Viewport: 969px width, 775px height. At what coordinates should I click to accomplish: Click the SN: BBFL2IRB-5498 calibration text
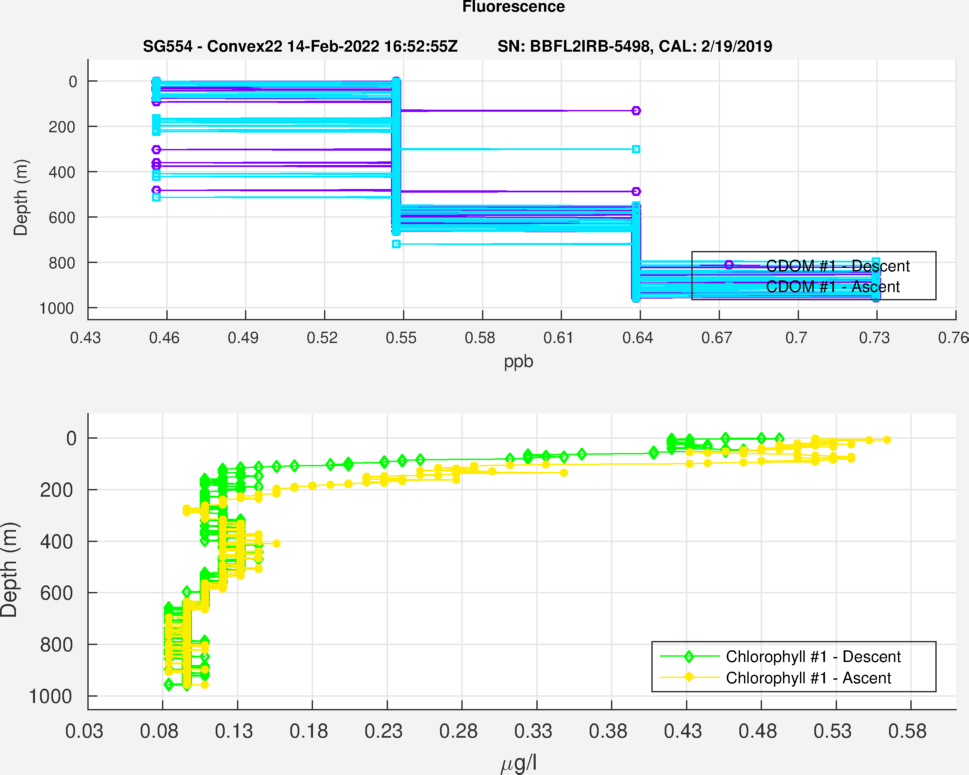(x=635, y=46)
